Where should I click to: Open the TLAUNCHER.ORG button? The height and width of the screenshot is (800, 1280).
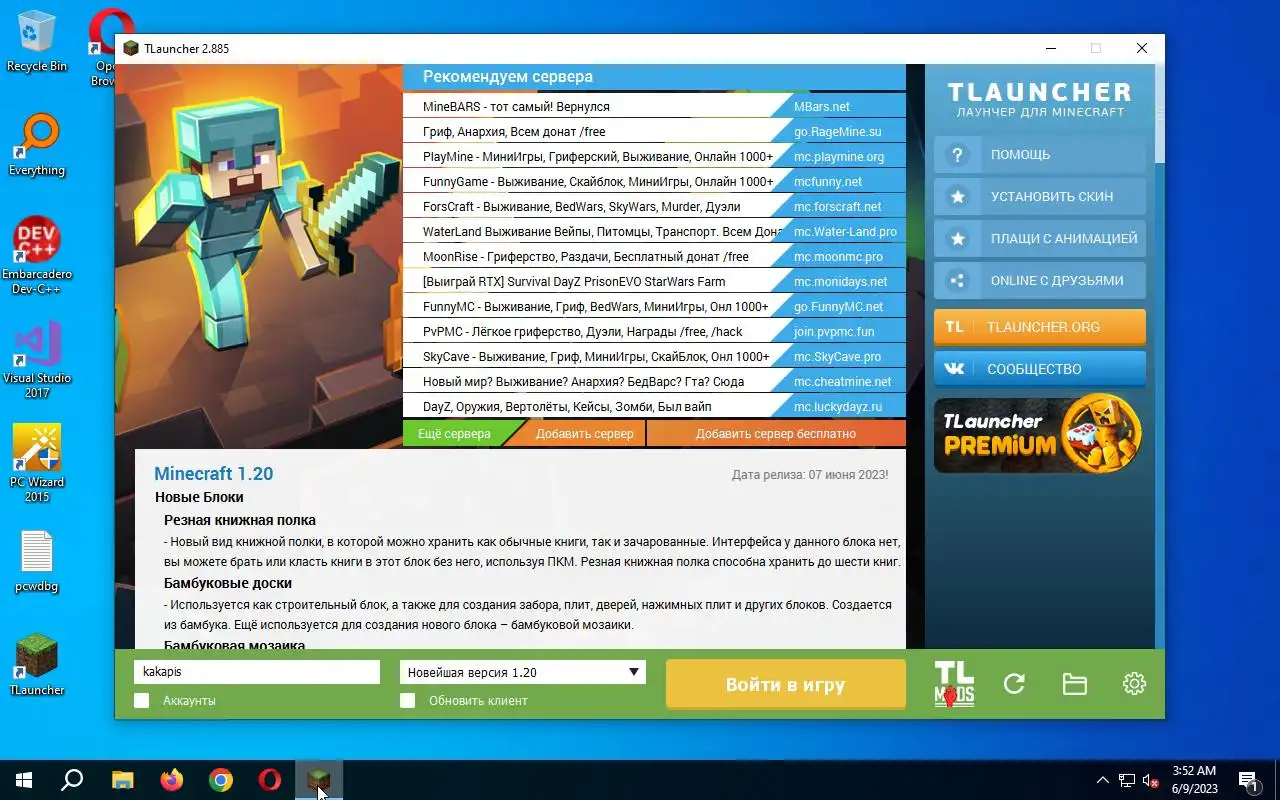point(1040,327)
